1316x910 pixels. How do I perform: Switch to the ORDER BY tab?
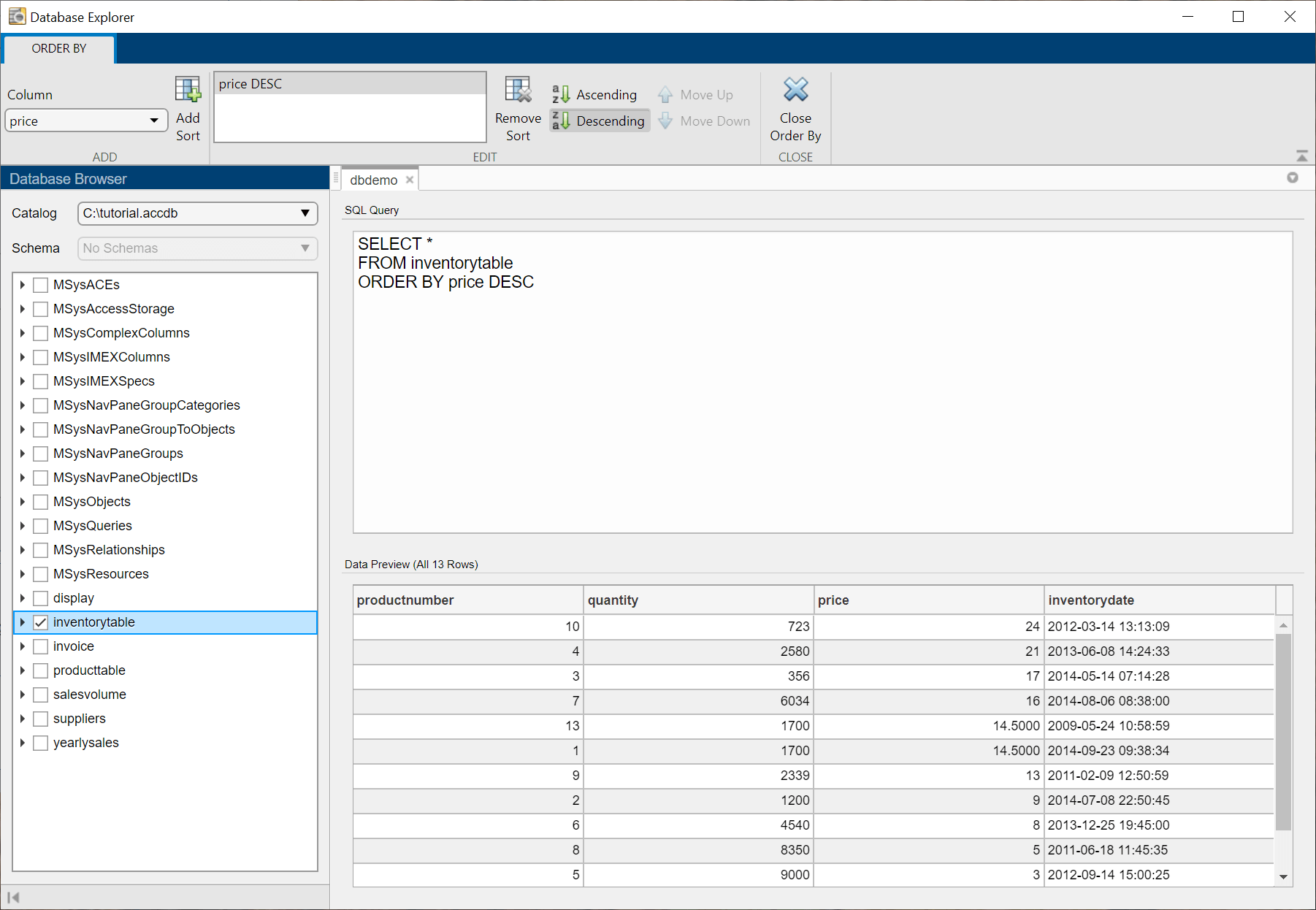59,49
